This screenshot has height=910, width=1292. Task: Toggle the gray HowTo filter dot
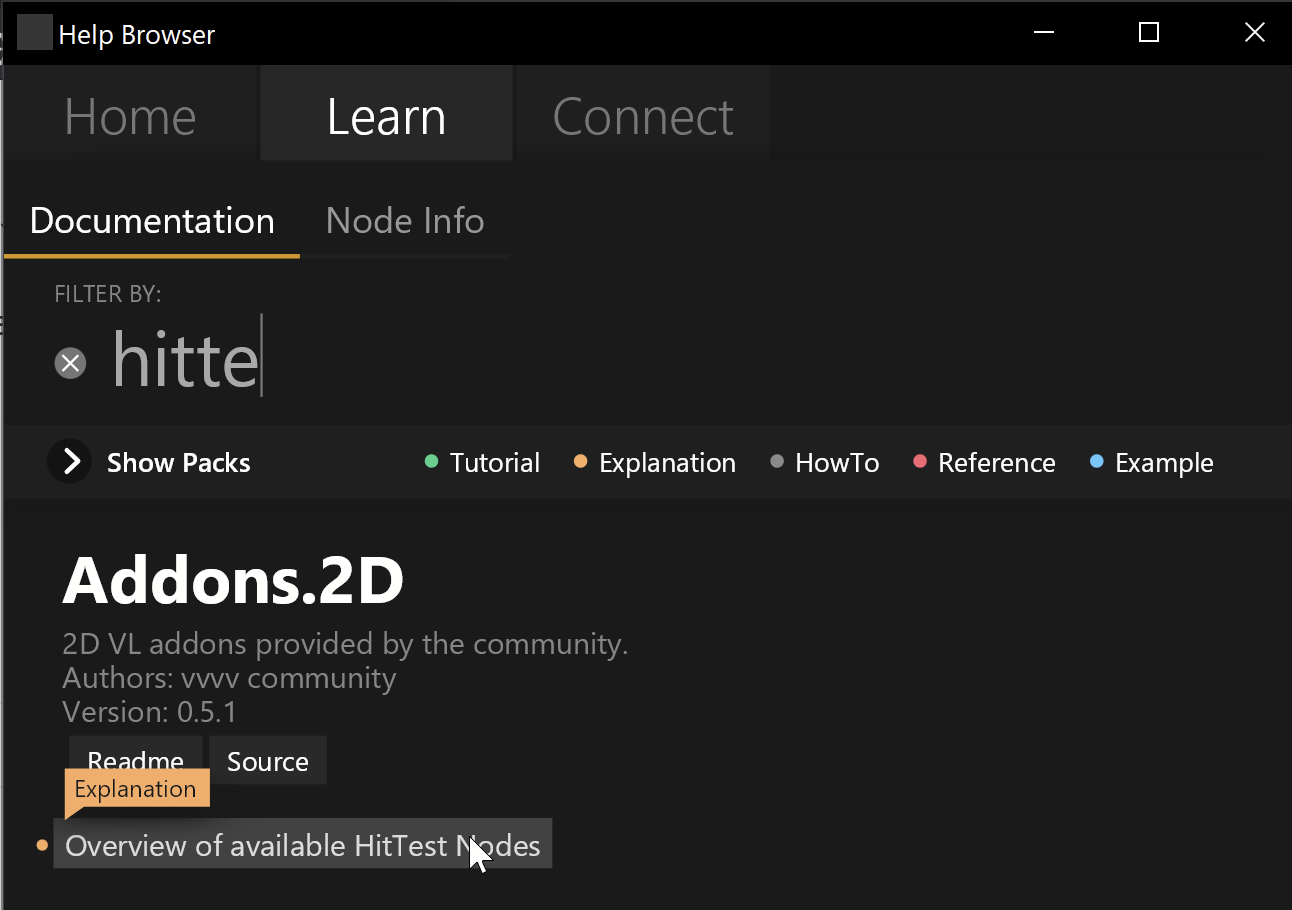777,462
